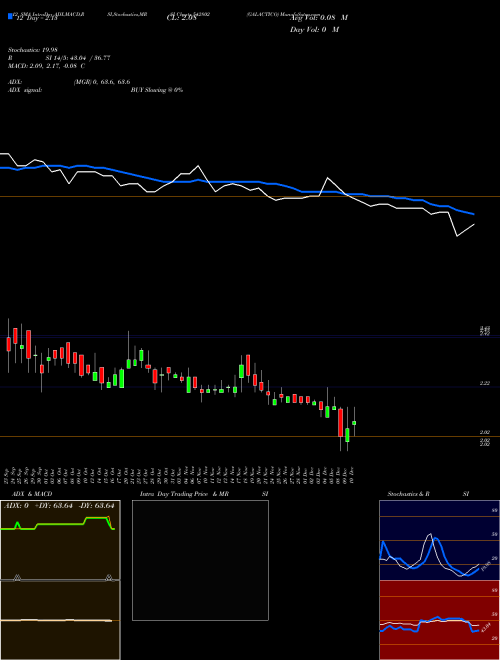Click the 2.22 price axis label
Screen dimensions: 500x660
(484, 383)
